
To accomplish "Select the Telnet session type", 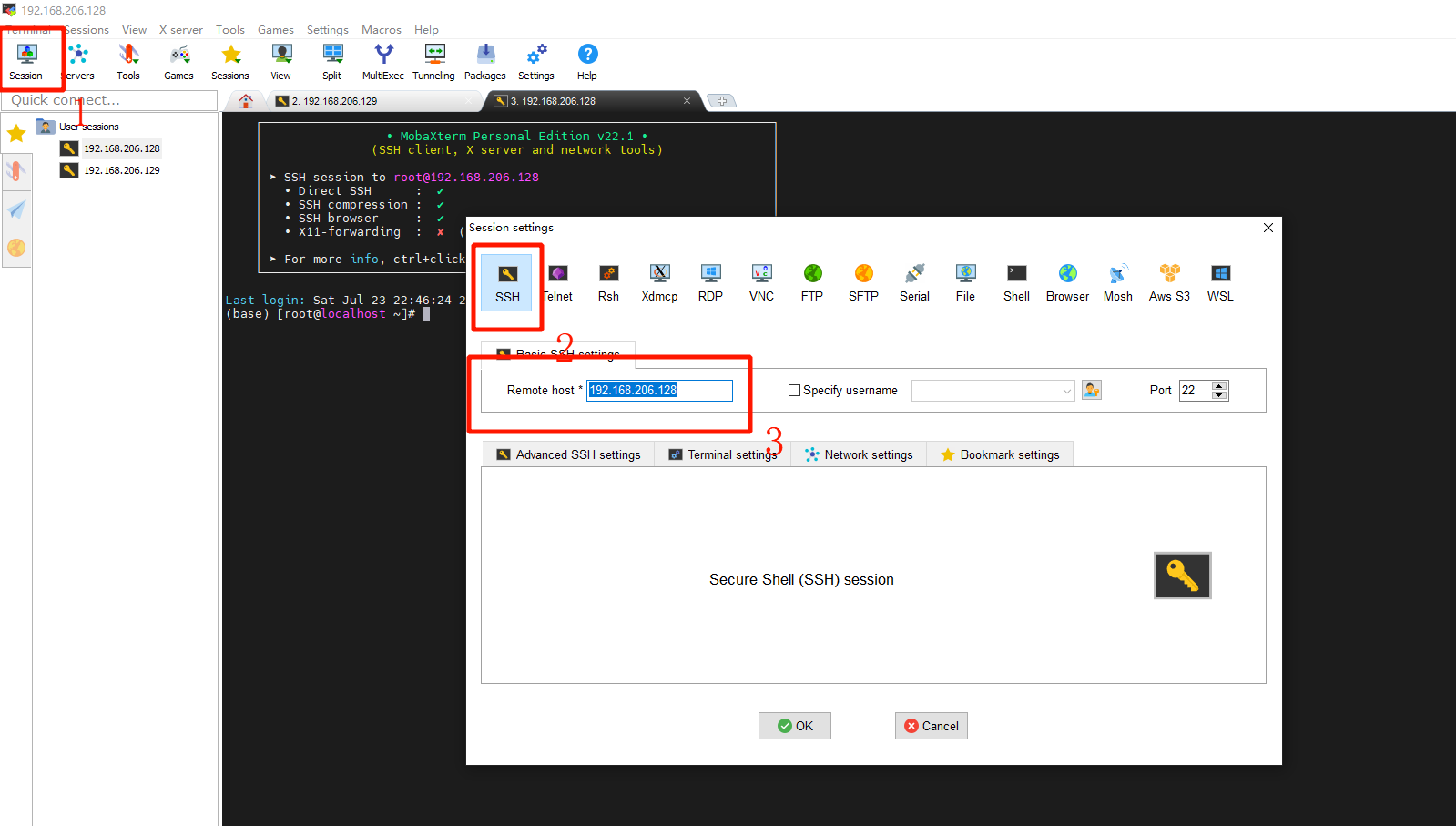I will [558, 283].
